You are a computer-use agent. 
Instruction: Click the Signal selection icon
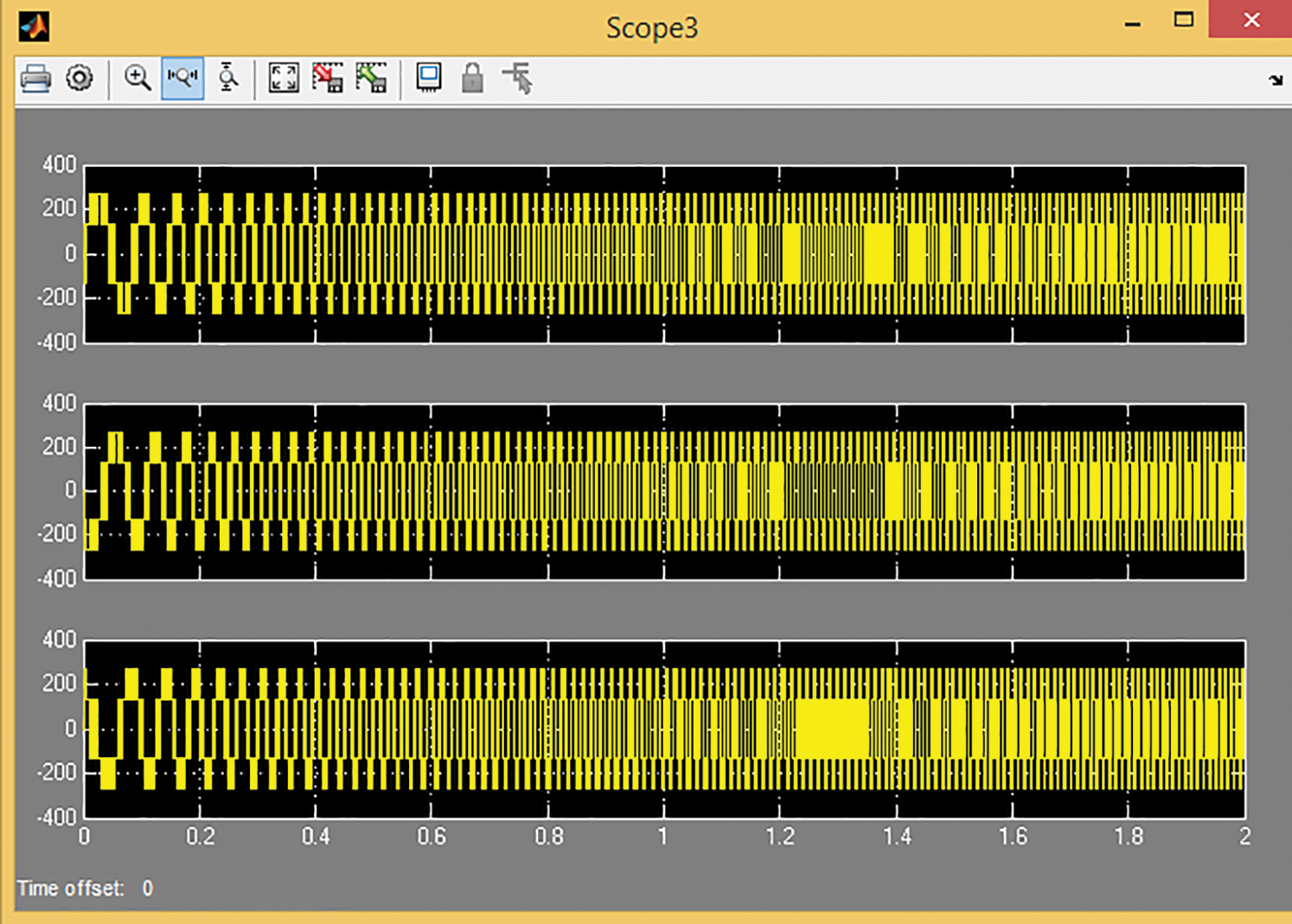pyautogui.click(x=518, y=79)
